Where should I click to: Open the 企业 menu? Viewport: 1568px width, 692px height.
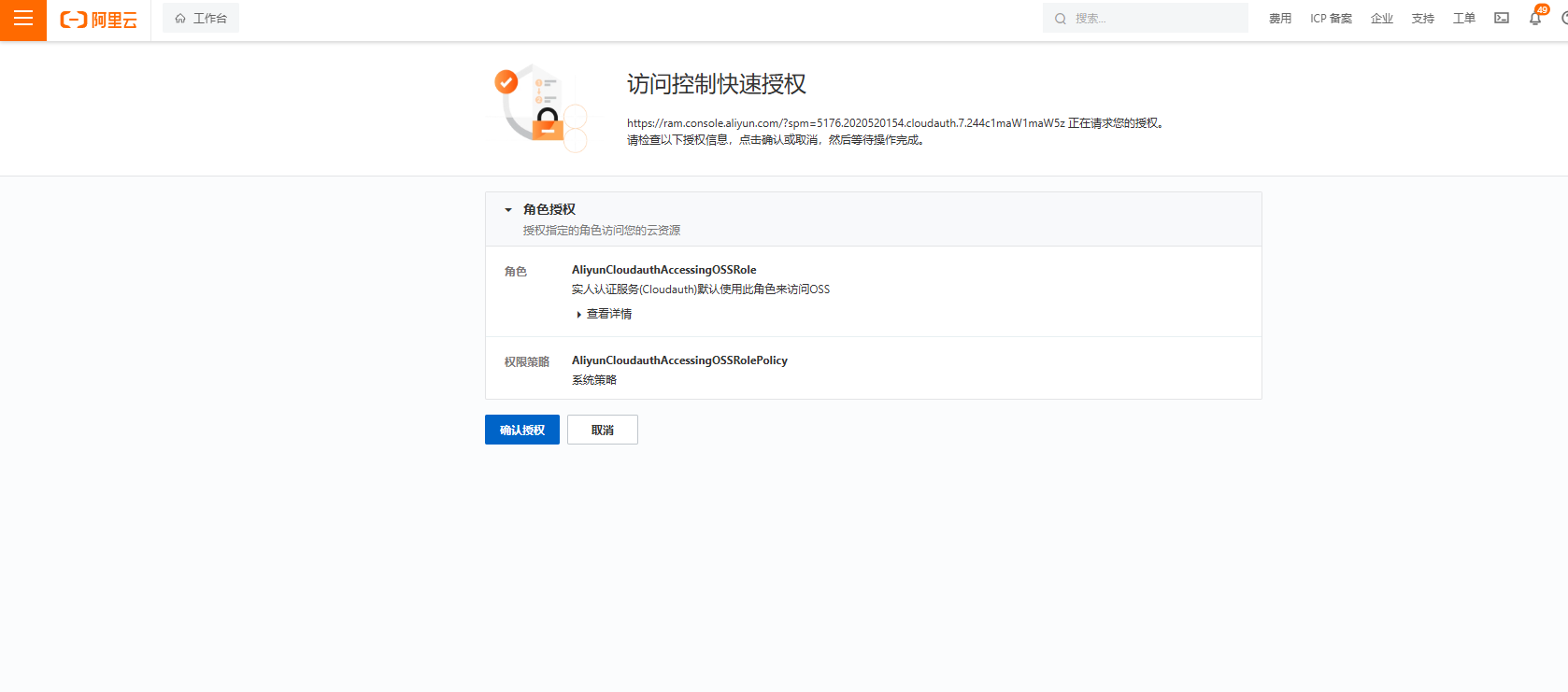click(x=1381, y=19)
